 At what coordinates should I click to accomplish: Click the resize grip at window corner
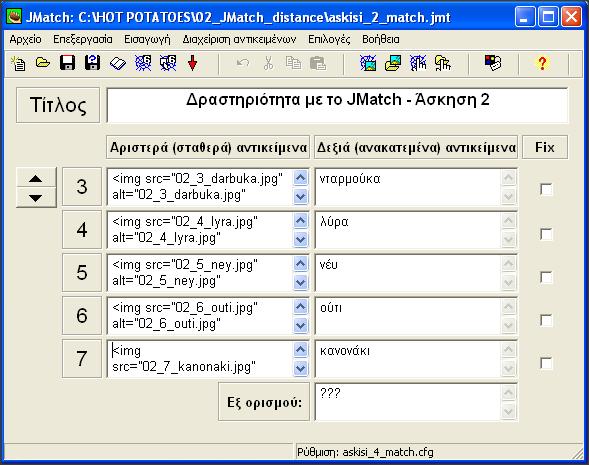(x=577, y=453)
